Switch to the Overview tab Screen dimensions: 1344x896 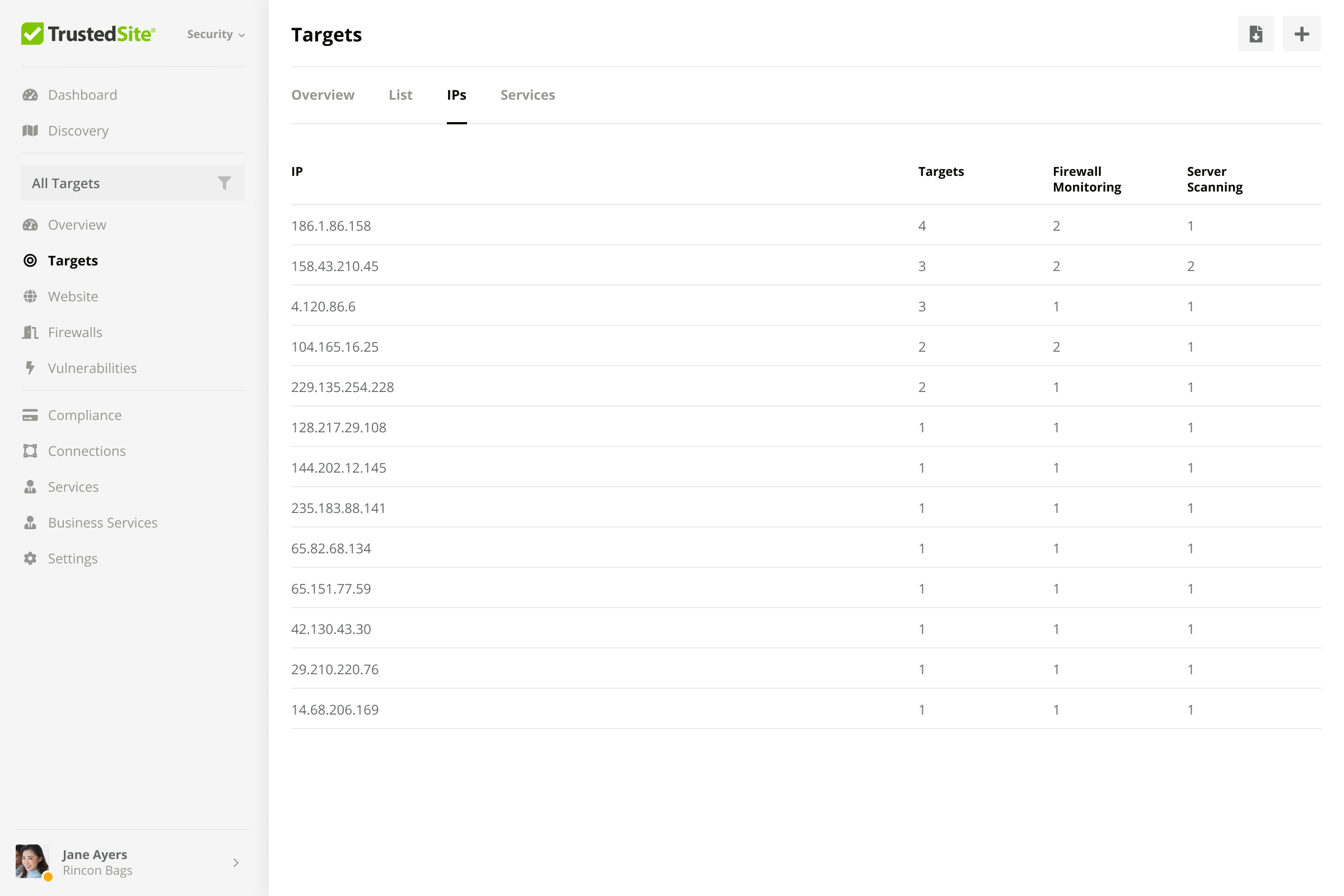pyautogui.click(x=323, y=95)
